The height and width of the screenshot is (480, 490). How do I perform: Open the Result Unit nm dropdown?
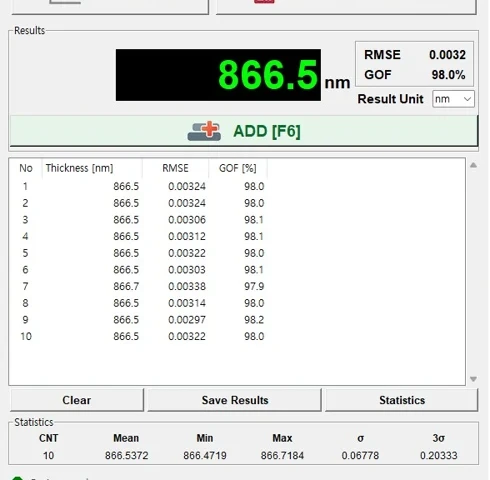(453, 99)
